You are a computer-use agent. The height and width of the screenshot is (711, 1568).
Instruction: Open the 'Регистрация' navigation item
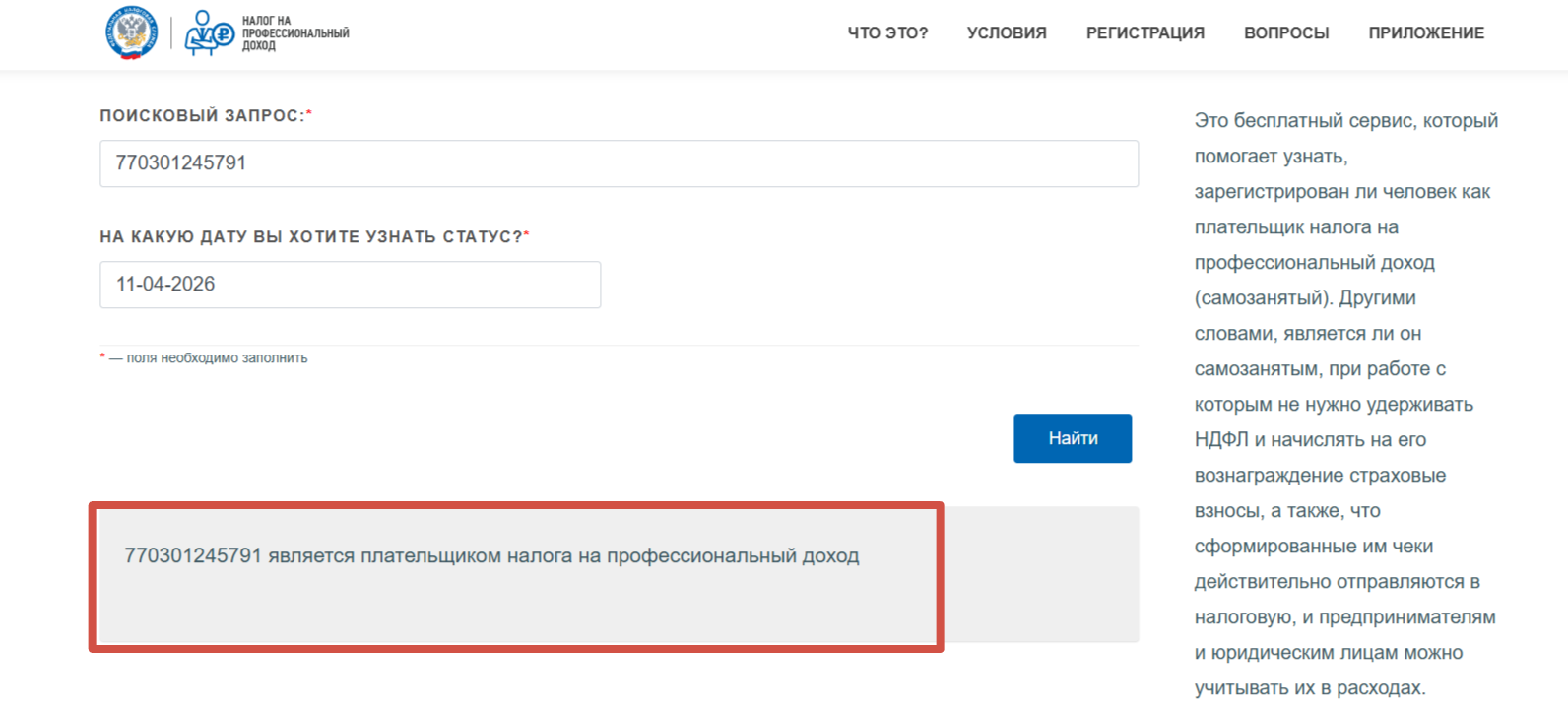point(1144,33)
